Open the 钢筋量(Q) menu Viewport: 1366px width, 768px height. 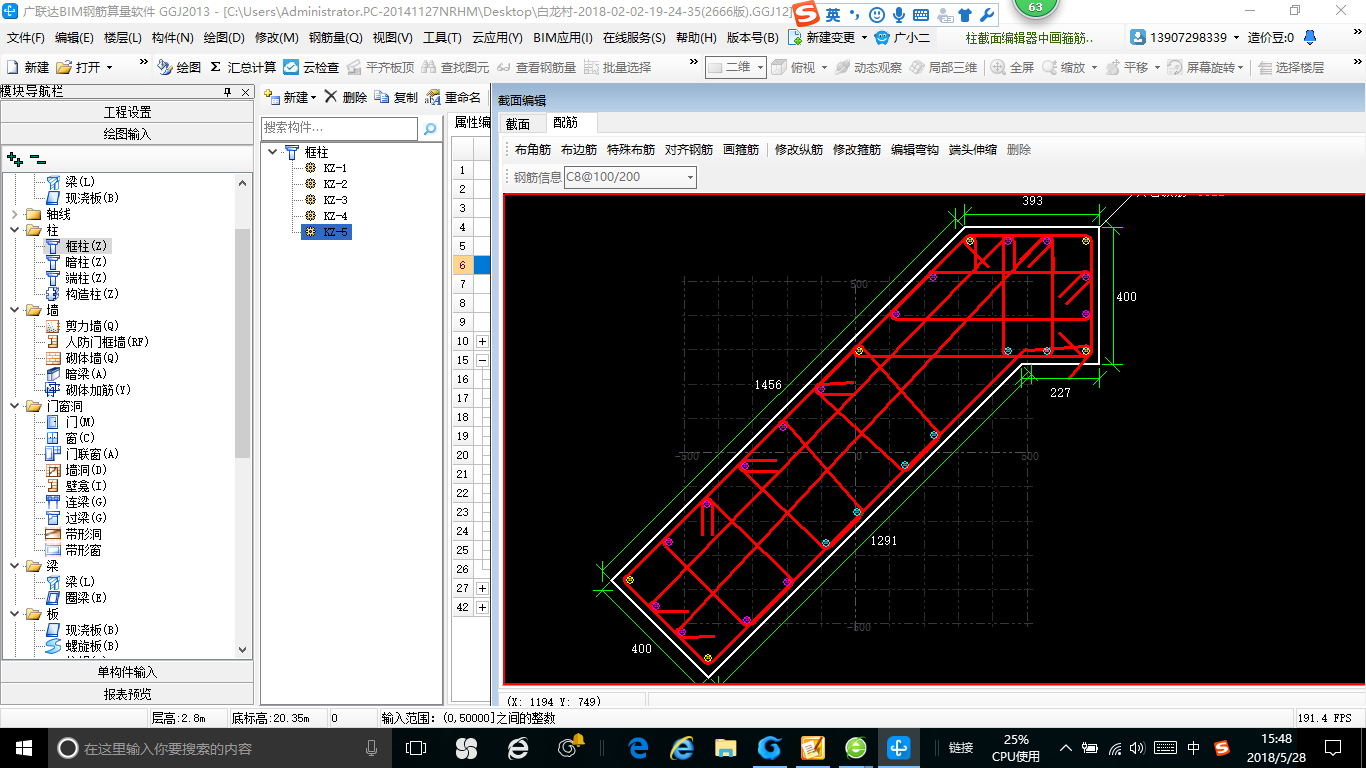335,37
